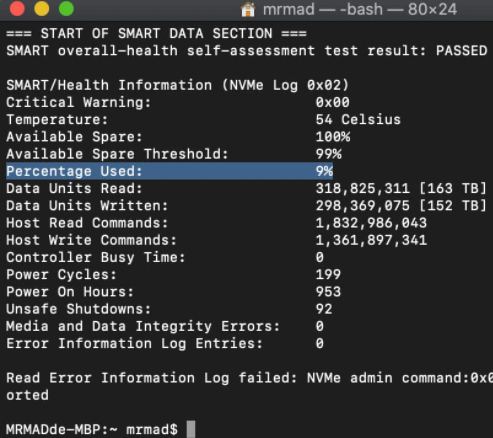Screen dimensions: 493x438
Task: Click the 'Power On Hours' value 953
Action: (328, 292)
